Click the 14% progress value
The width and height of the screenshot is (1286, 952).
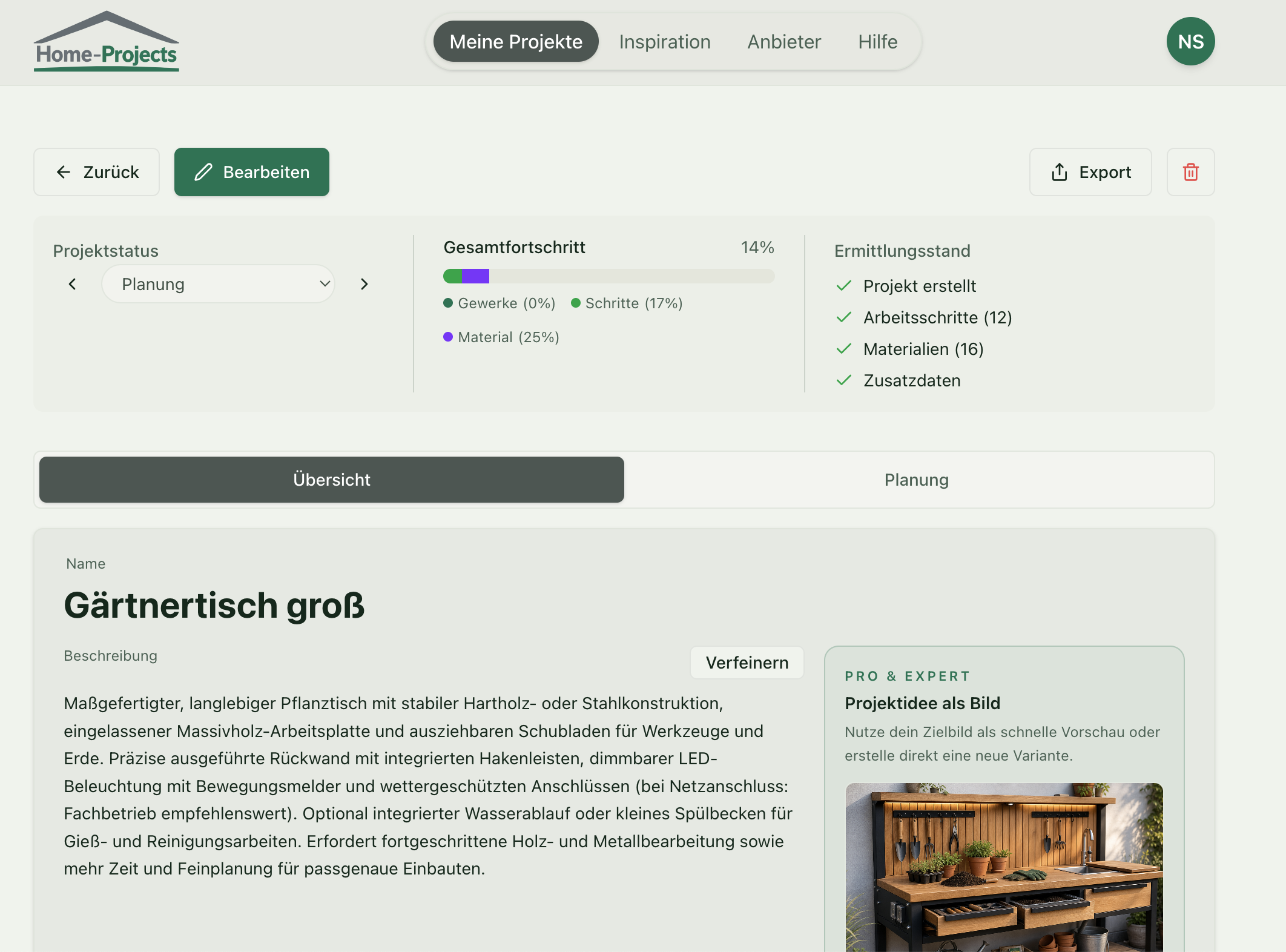(x=757, y=247)
